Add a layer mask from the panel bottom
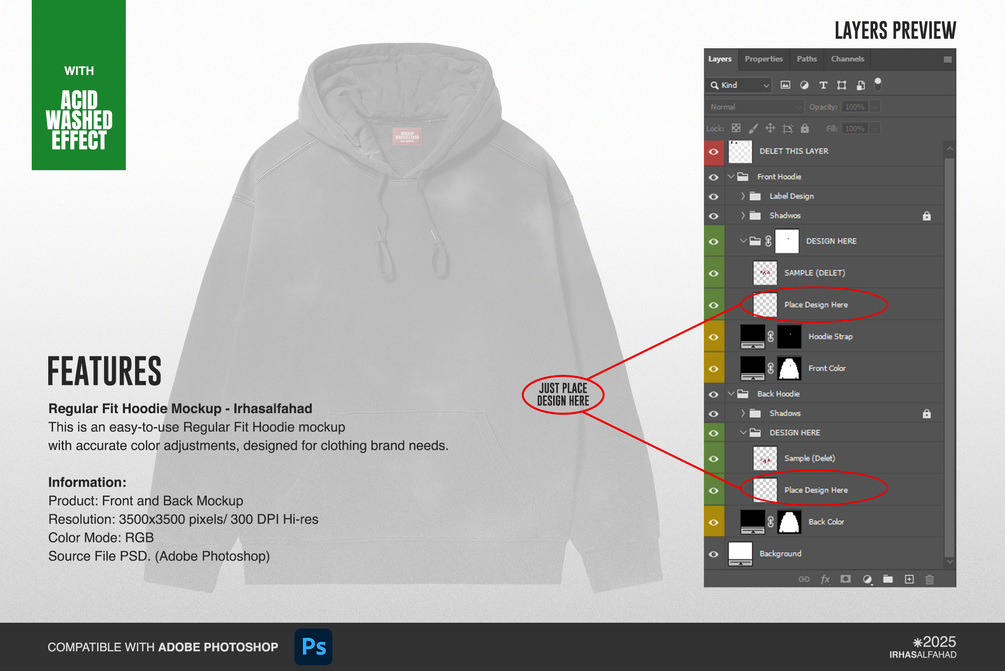The image size is (1005, 671). coord(845,579)
